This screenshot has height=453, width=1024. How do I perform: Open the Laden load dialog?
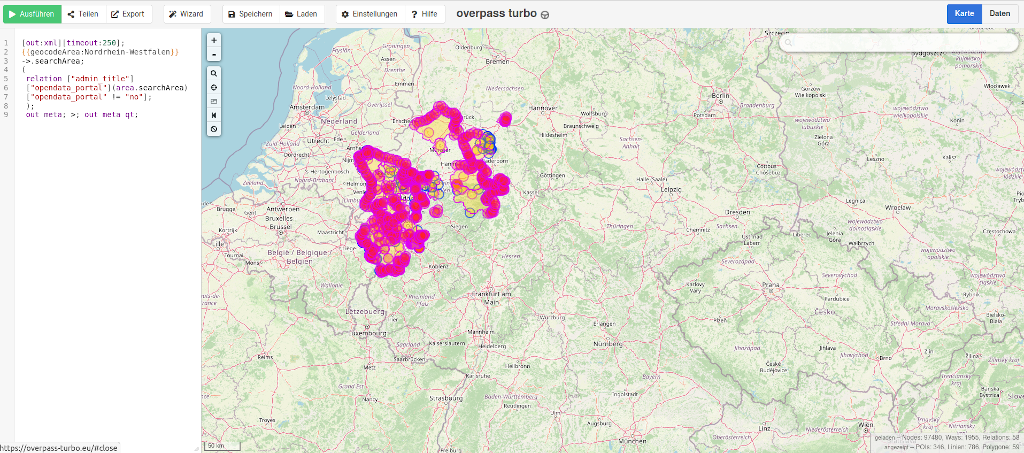[301, 15]
